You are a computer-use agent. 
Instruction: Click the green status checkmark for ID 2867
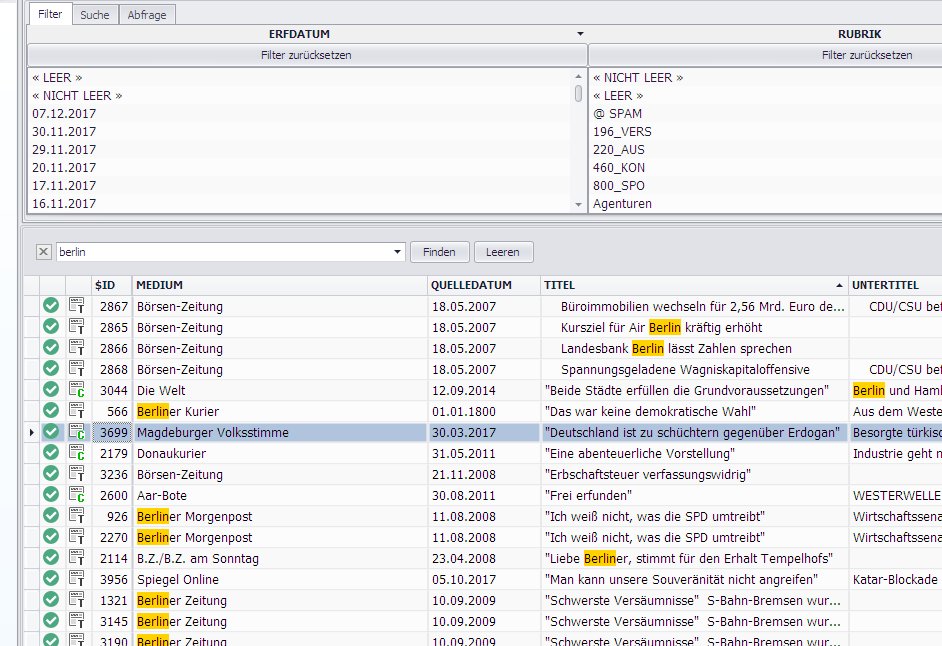coord(51,306)
